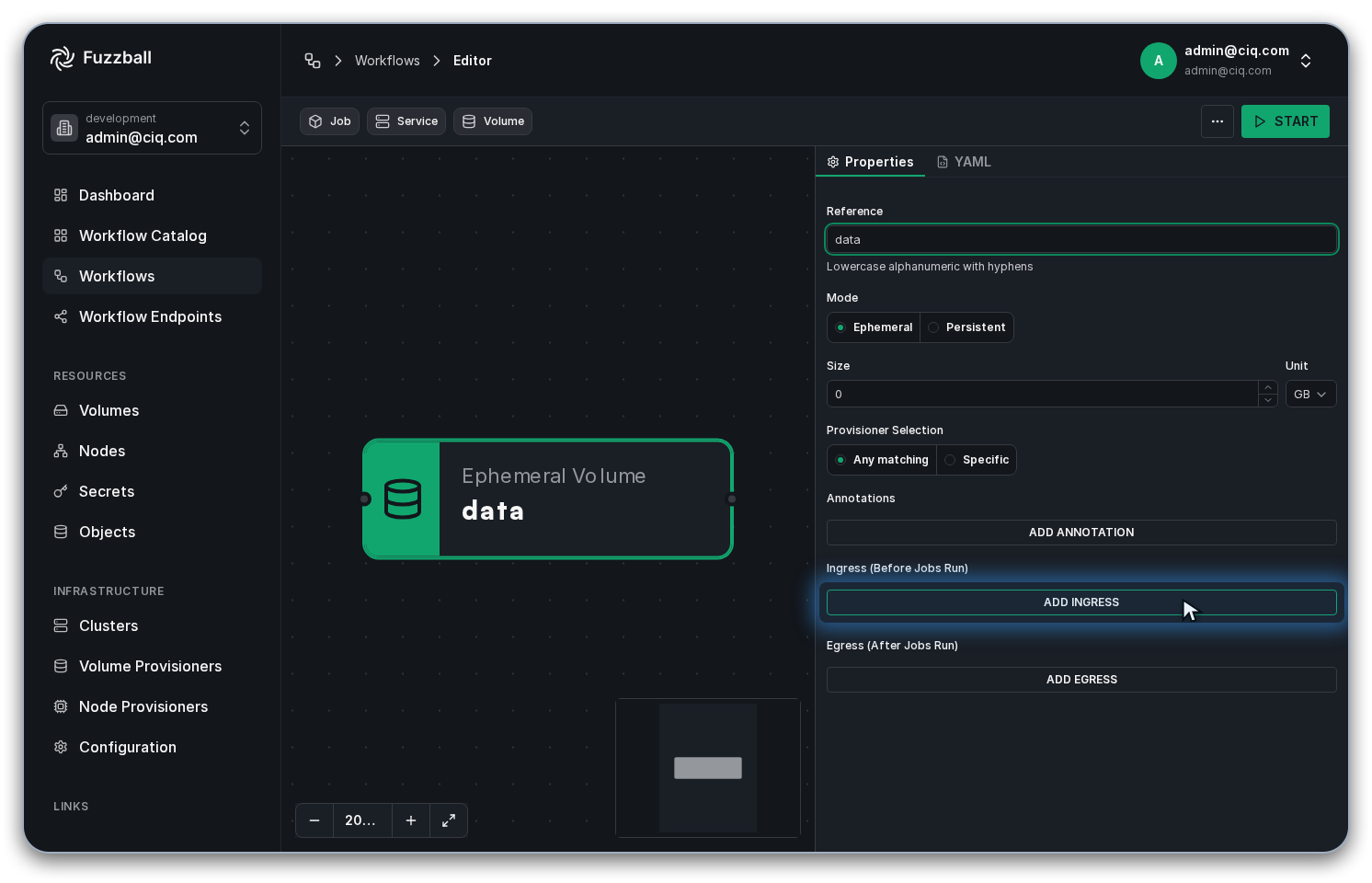
Task: Switch to the YAML tab
Action: pos(964,162)
